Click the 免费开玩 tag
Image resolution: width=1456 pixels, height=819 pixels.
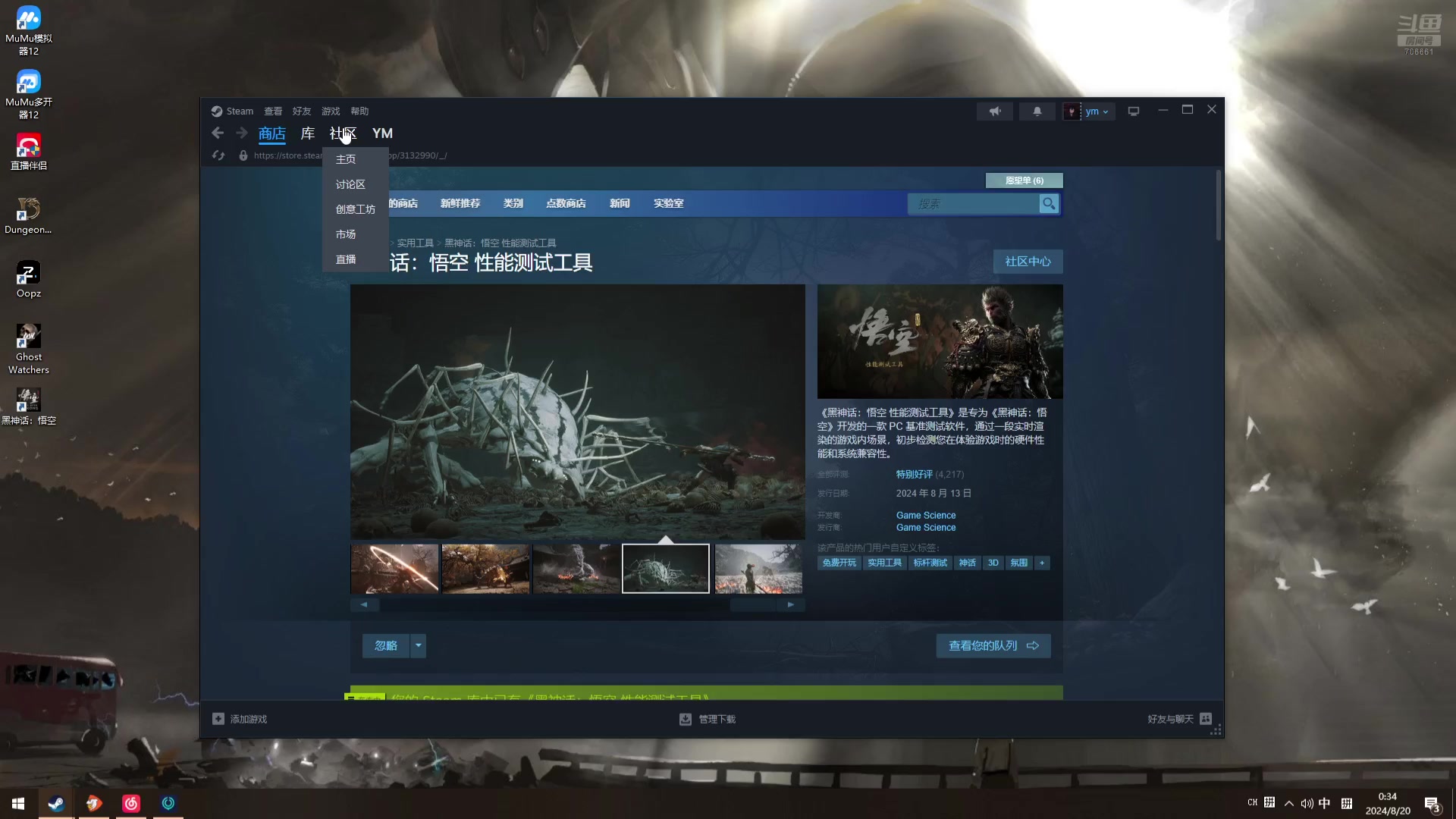[x=839, y=563]
